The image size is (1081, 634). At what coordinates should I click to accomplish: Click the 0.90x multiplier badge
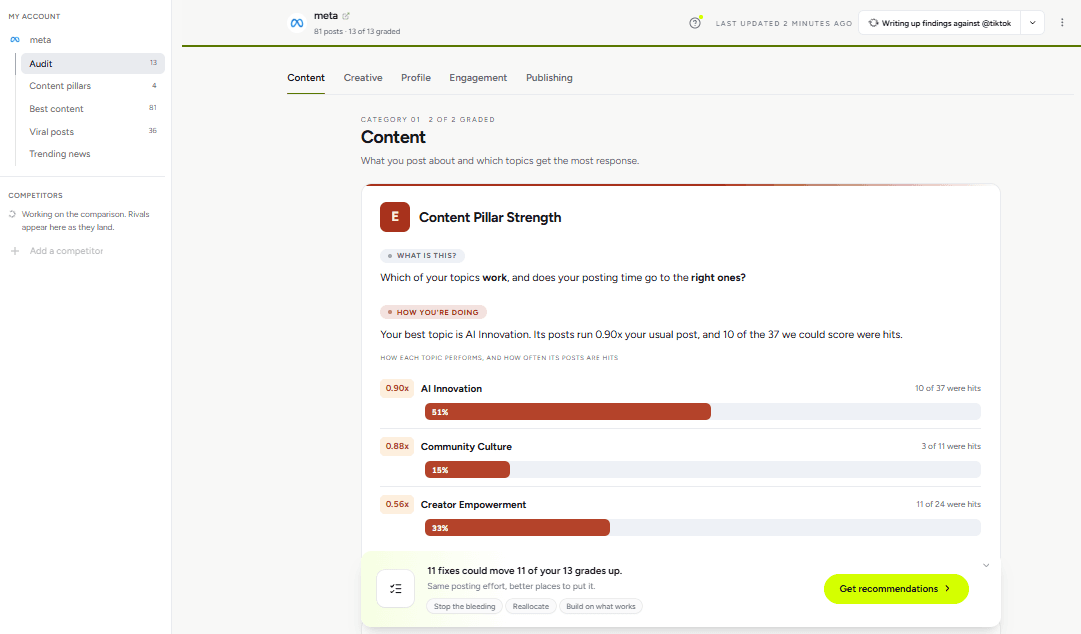397,389
